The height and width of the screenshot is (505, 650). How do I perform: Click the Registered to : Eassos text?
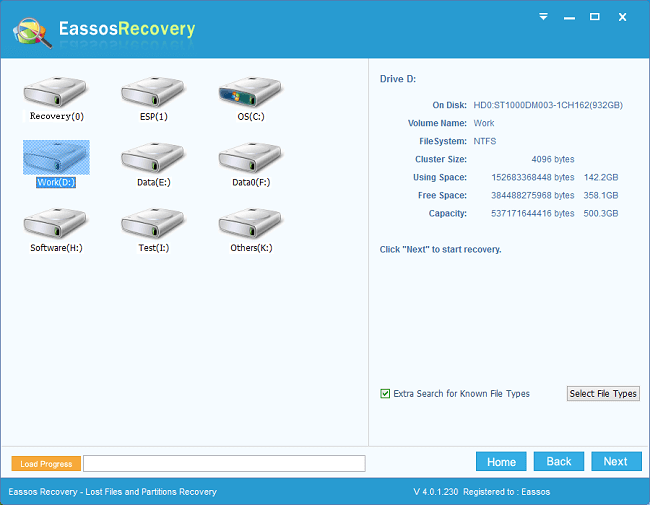[x=507, y=492]
